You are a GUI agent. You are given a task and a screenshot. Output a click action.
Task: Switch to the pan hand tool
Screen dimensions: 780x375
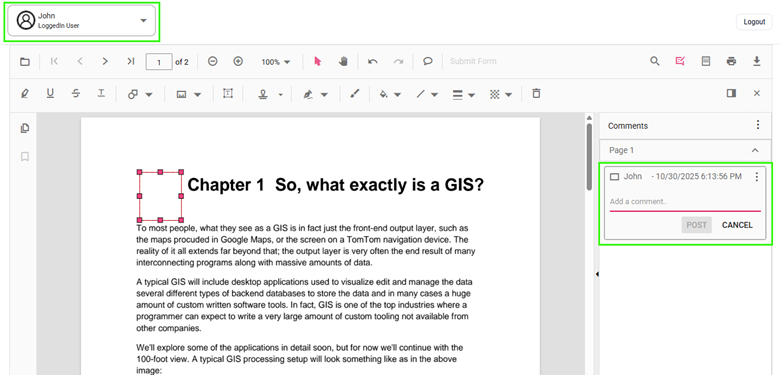(343, 61)
